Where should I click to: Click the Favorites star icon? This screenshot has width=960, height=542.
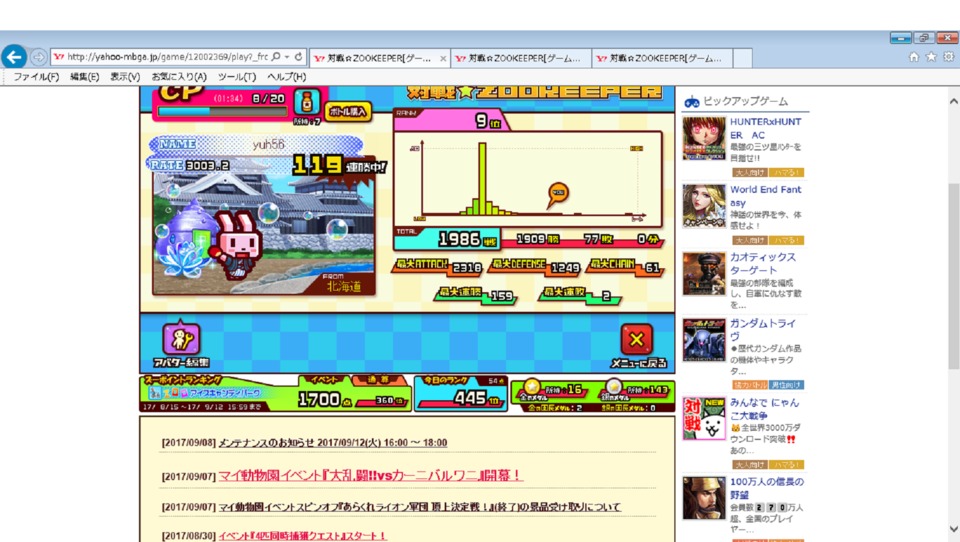pos(931,57)
